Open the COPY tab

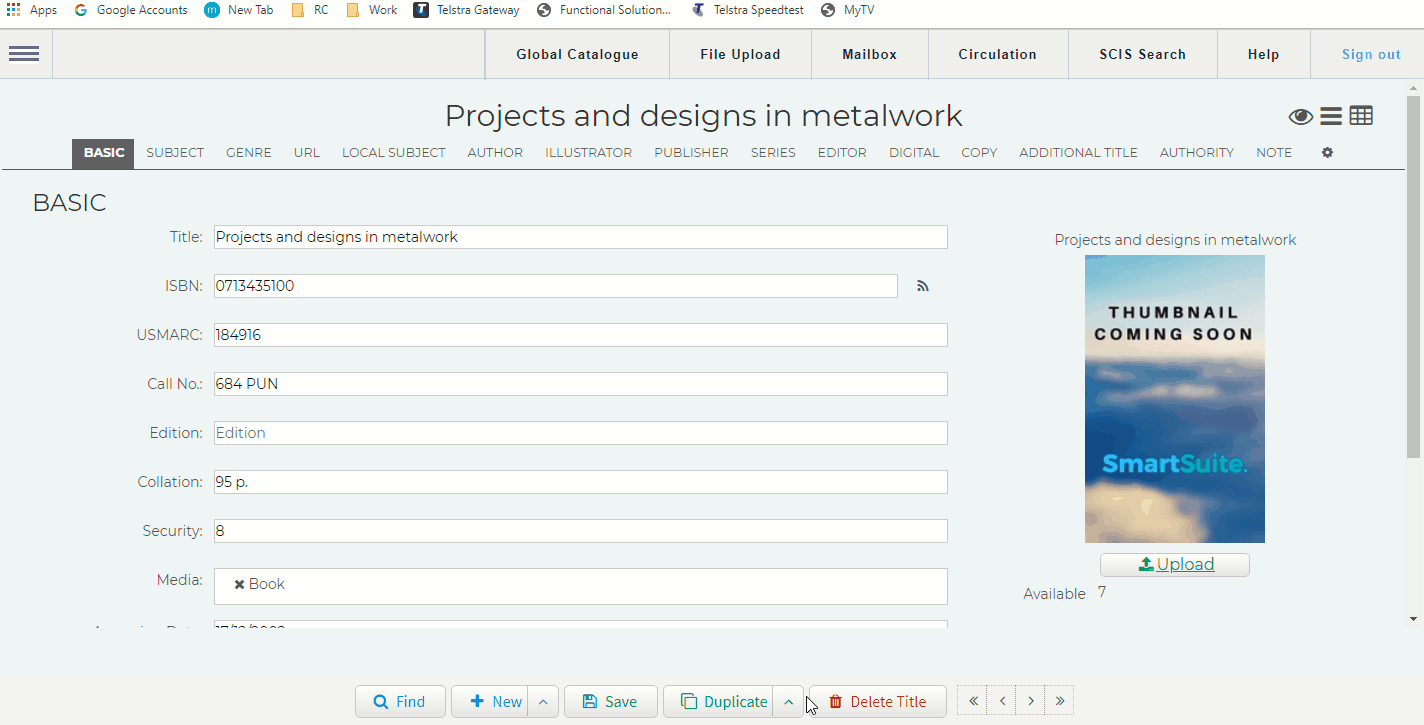[979, 153]
